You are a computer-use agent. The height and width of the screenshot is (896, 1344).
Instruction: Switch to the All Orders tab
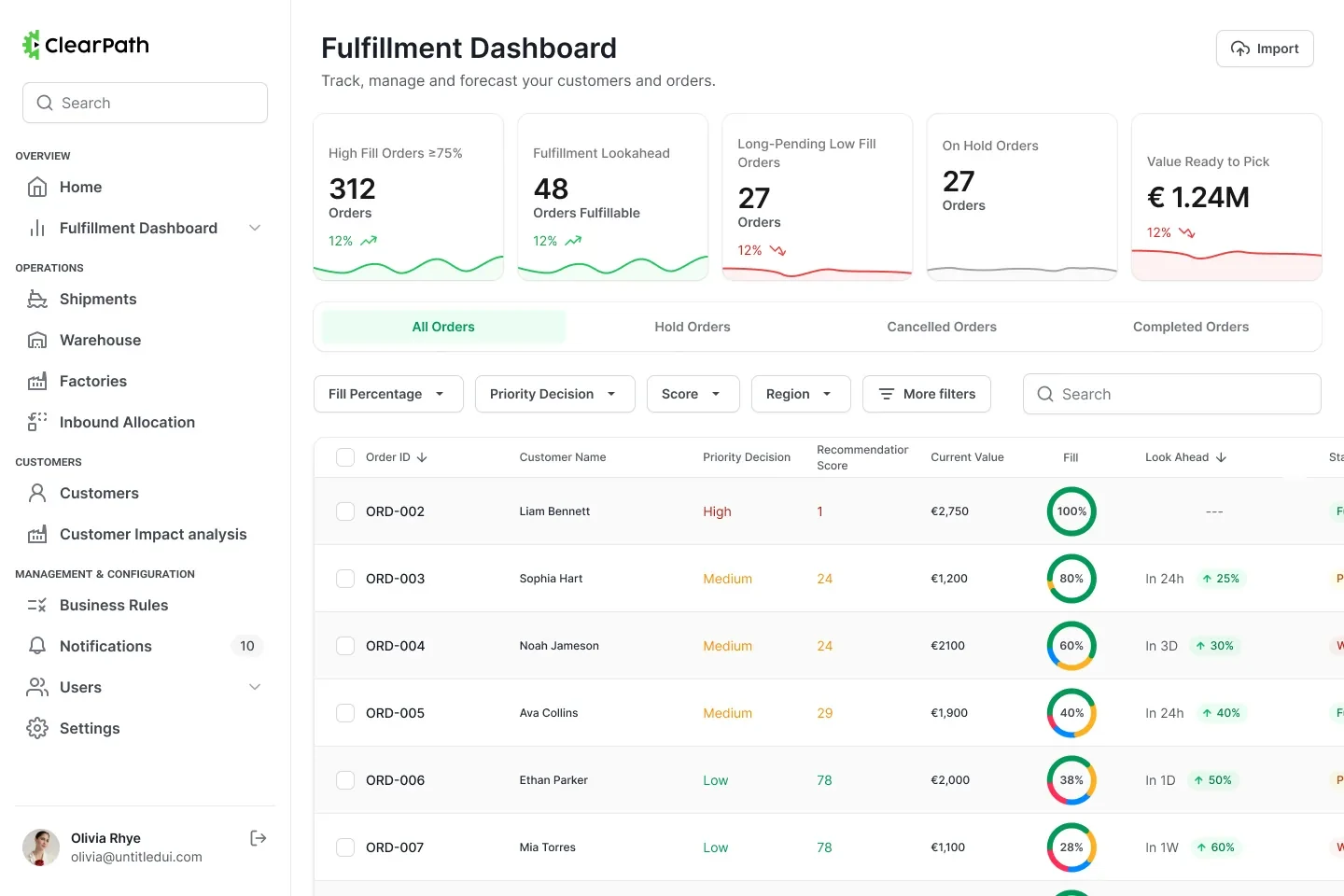[x=443, y=327]
